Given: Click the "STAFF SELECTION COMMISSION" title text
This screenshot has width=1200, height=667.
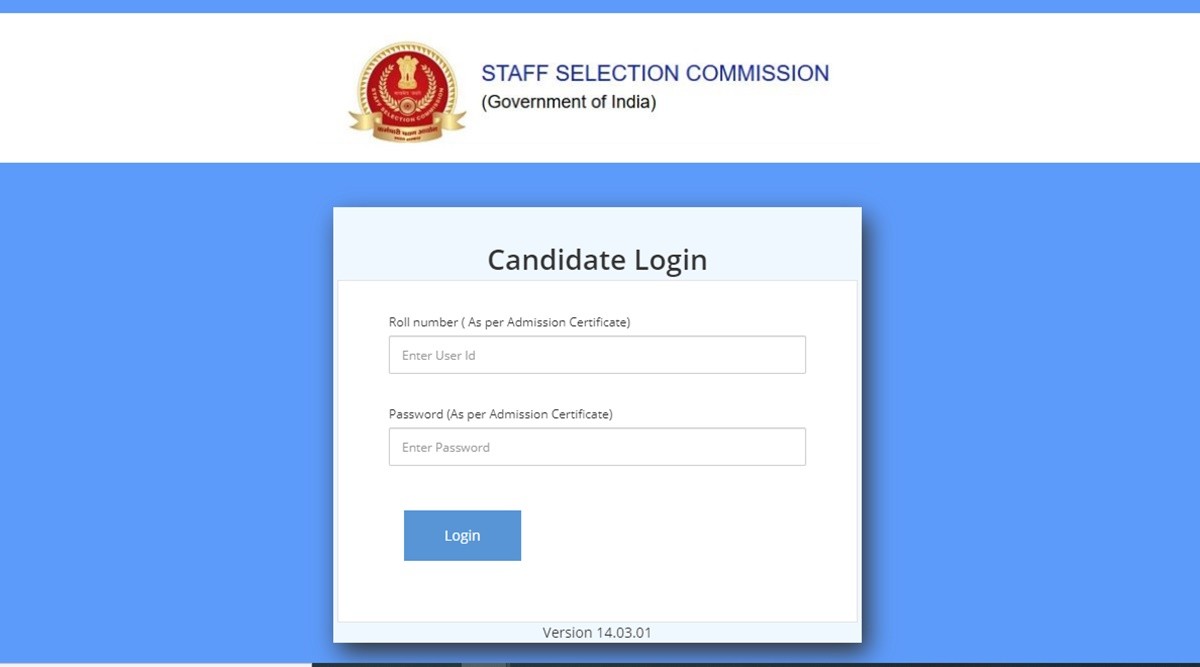Looking at the screenshot, I should [655, 73].
